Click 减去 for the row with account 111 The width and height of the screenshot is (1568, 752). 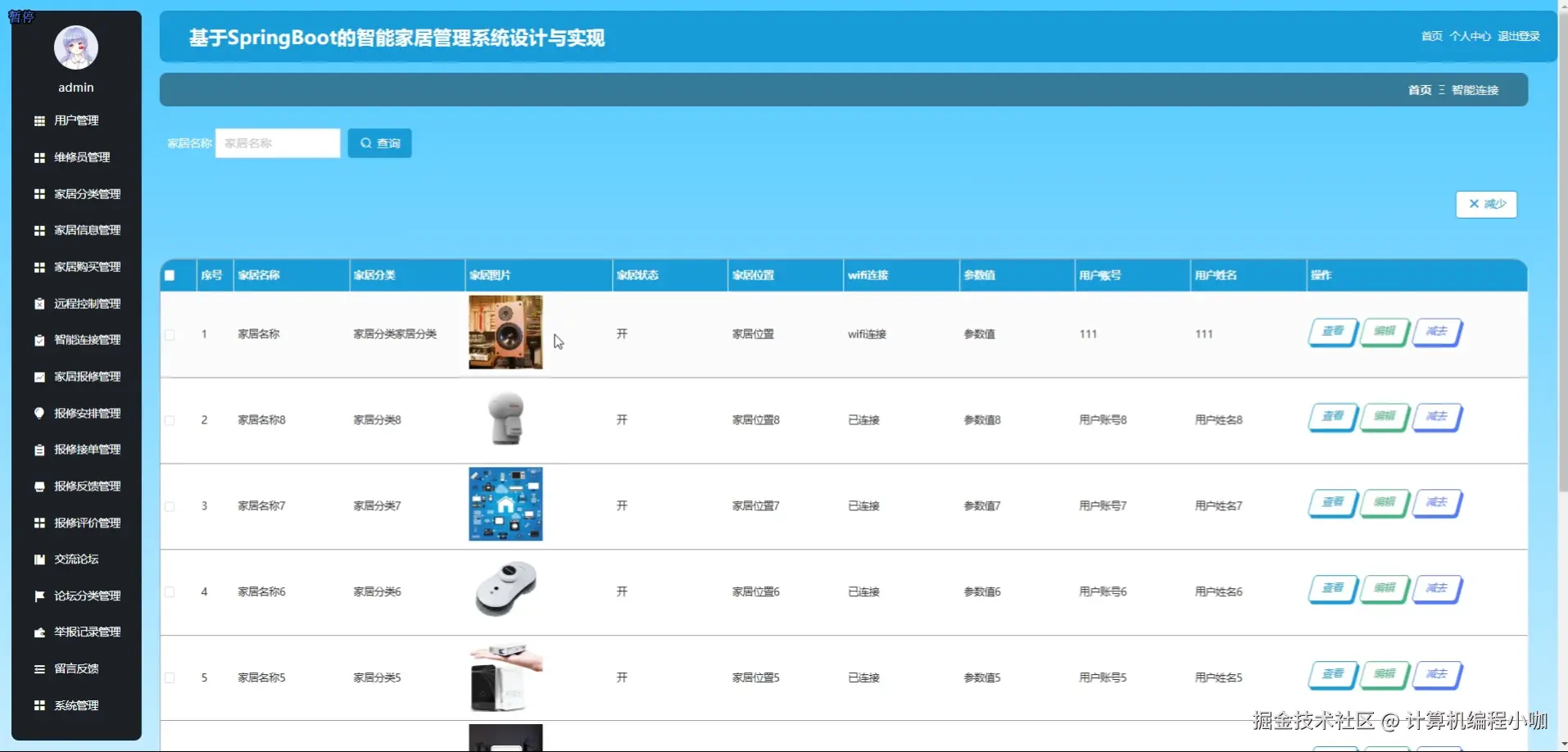pyautogui.click(x=1437, y=332)
